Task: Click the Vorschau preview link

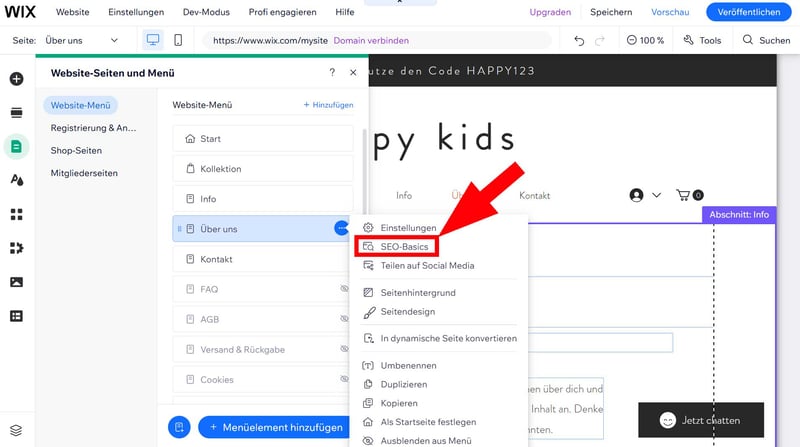Action: [670, 12]
